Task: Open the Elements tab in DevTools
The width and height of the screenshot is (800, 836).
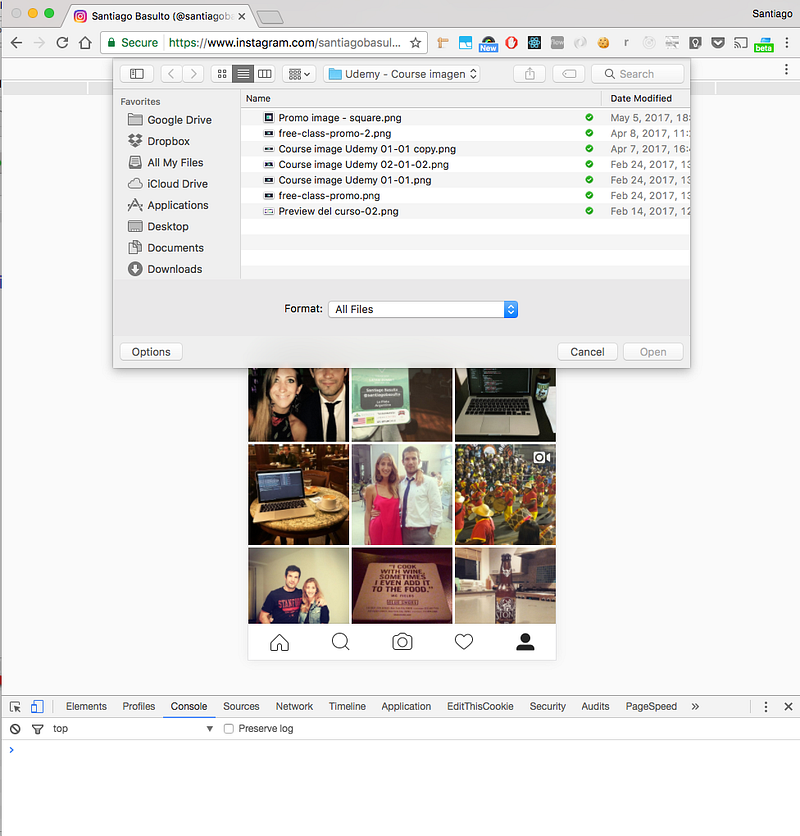Action: [x=86, y=706]
